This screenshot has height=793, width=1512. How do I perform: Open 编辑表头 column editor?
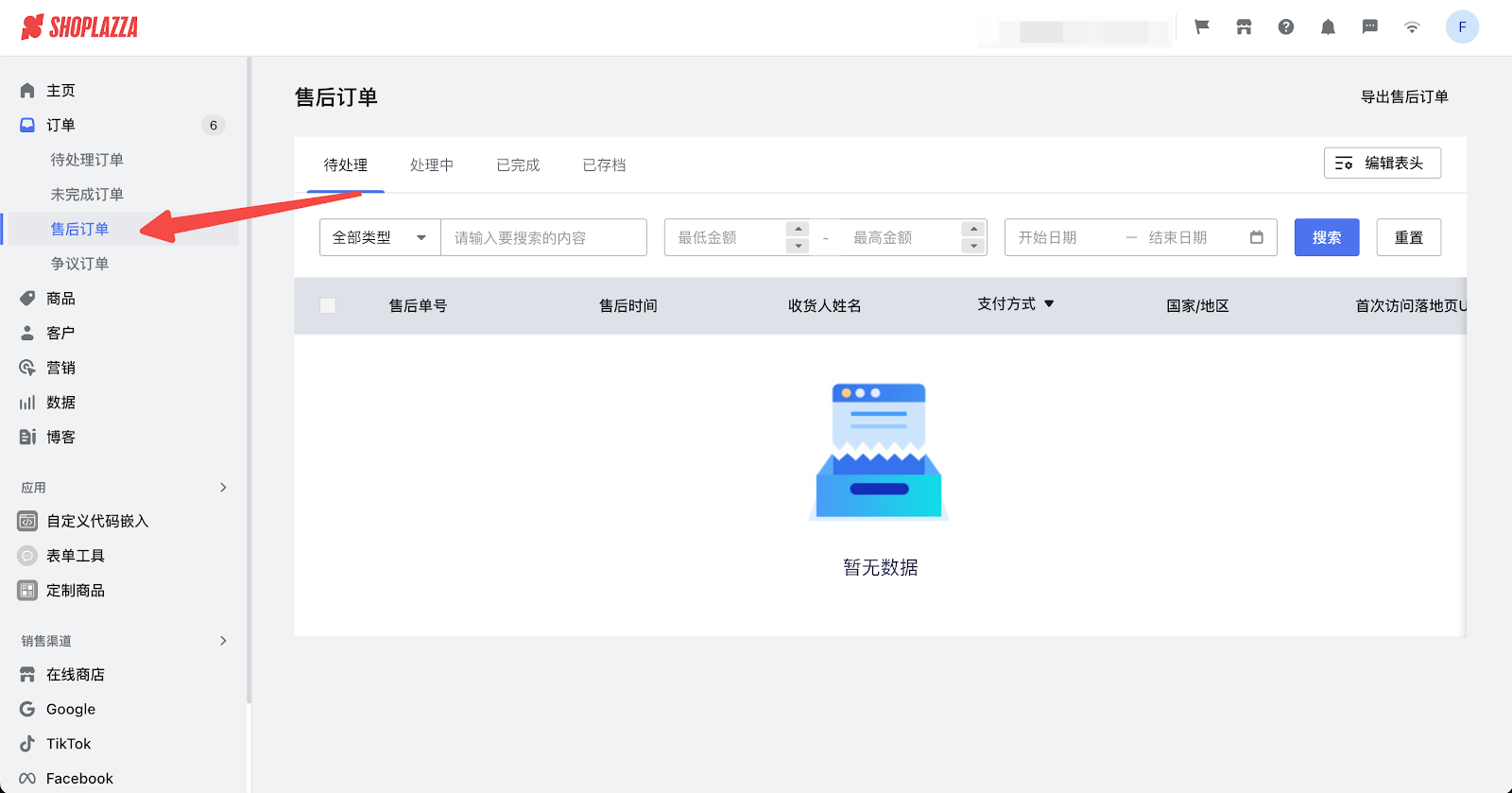coord(1382,163)
